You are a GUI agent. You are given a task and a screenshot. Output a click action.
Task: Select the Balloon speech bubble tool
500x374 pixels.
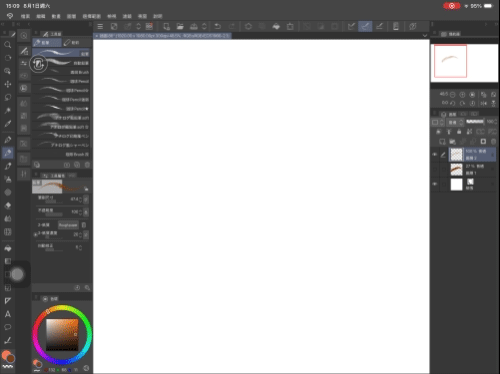[7, 327]
